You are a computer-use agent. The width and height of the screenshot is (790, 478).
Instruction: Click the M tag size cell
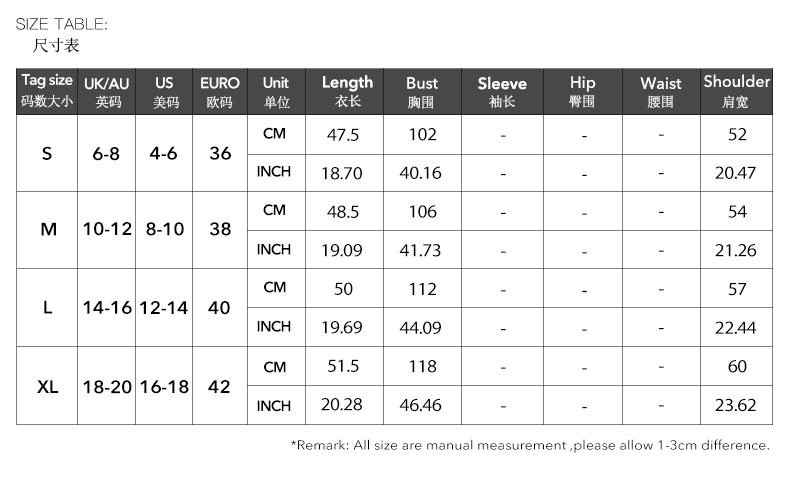point(47,230)
